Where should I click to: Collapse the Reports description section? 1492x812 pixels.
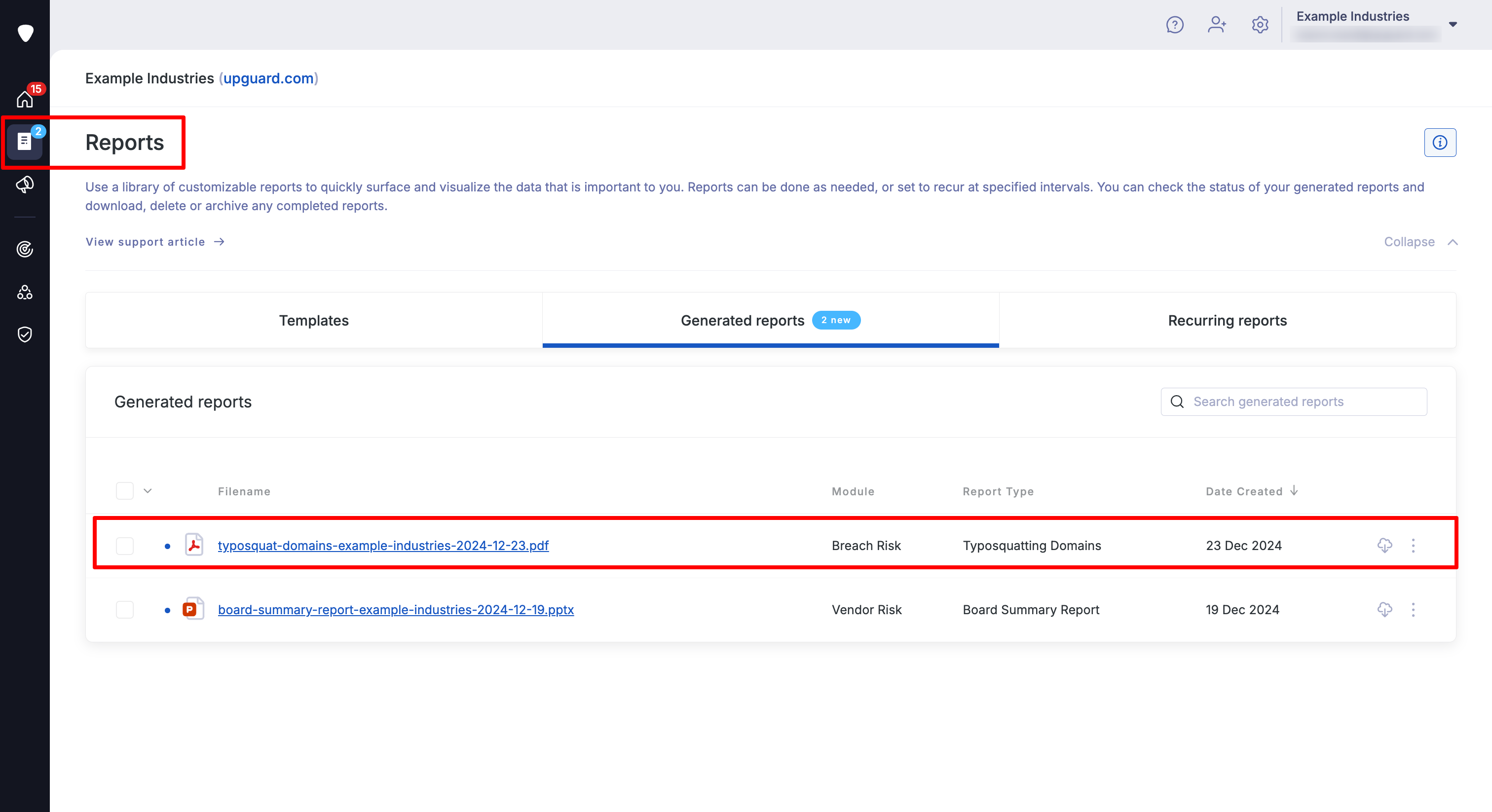tap(1421, 242)
